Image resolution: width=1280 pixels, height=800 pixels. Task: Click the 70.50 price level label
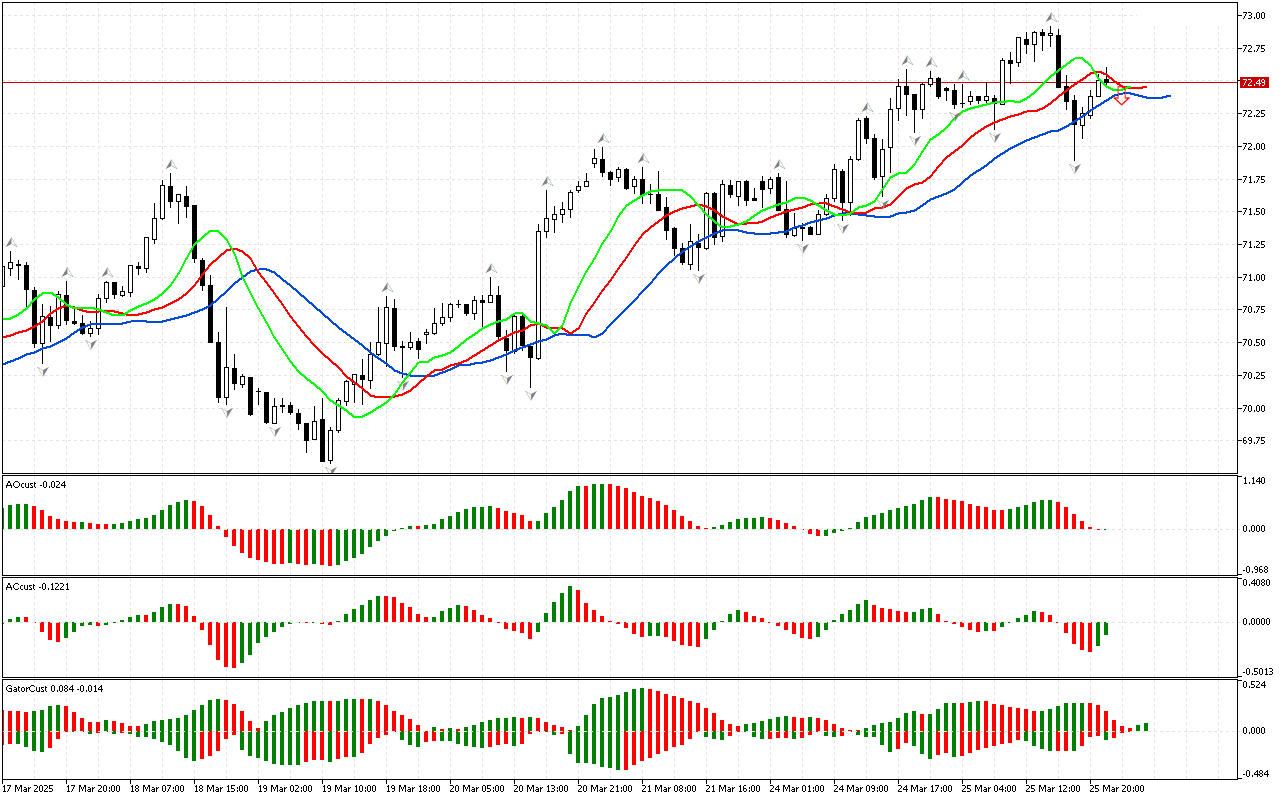click(x=1254, y=343)
